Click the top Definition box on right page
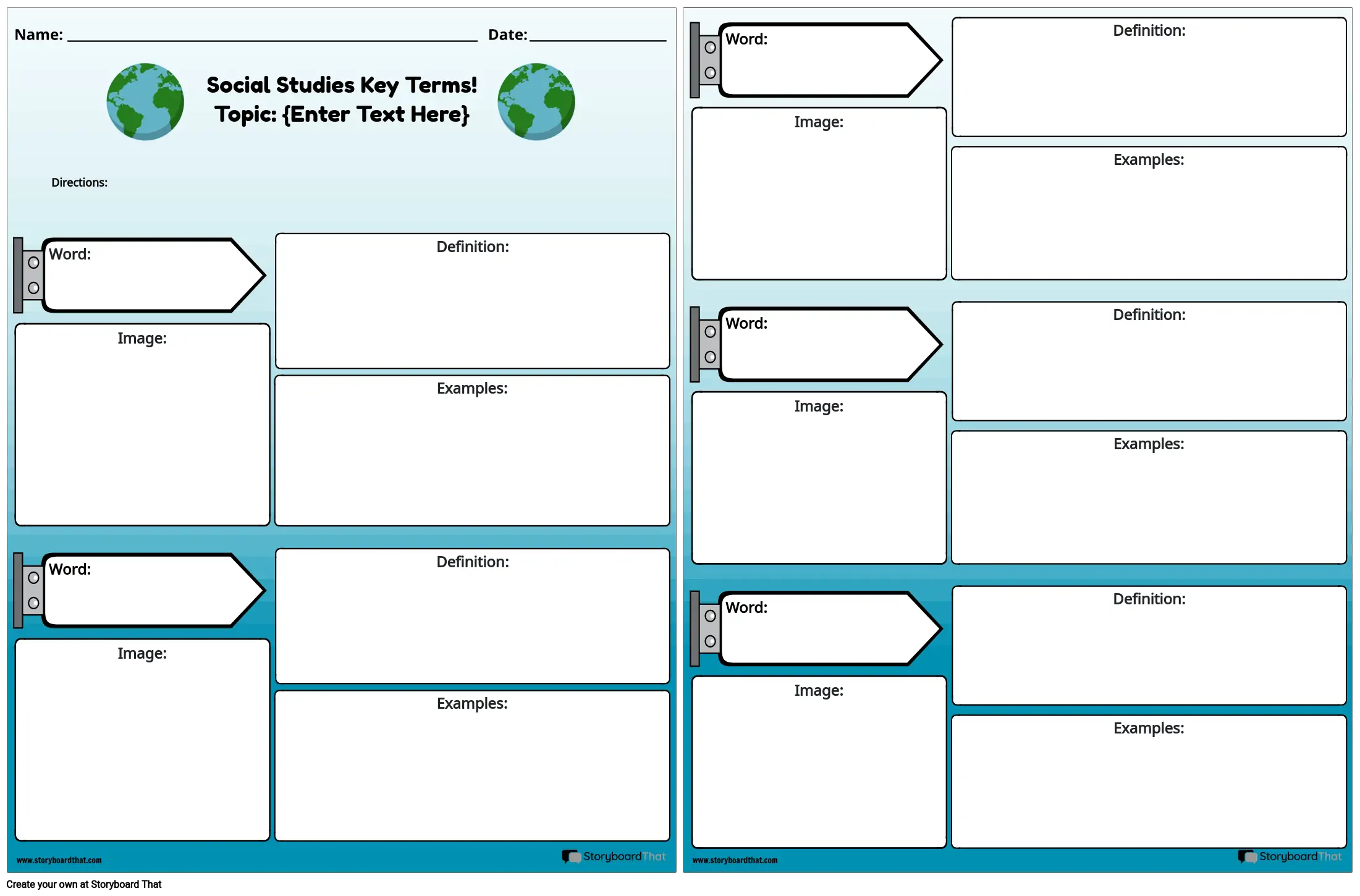Viewport: 1360px width, 896px height. [1149, 77]
